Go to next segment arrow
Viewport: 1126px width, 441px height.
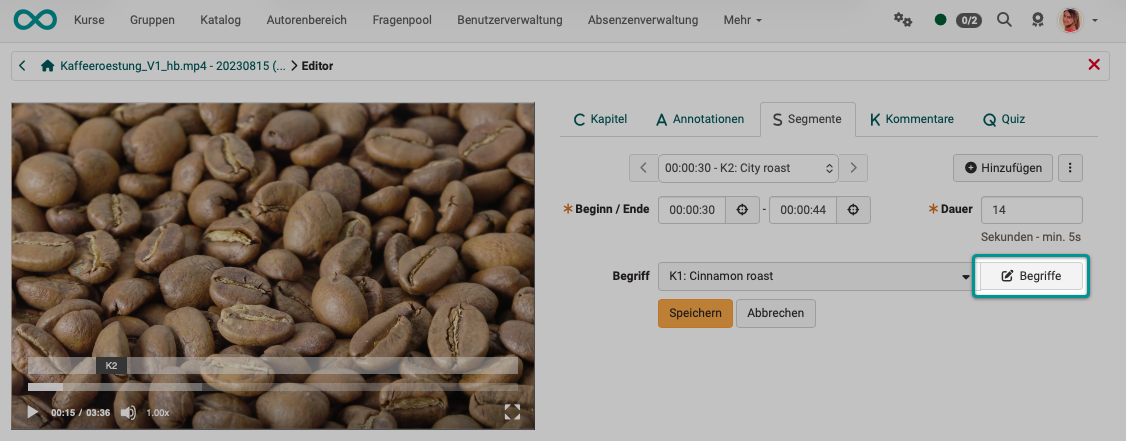[853, 168]
